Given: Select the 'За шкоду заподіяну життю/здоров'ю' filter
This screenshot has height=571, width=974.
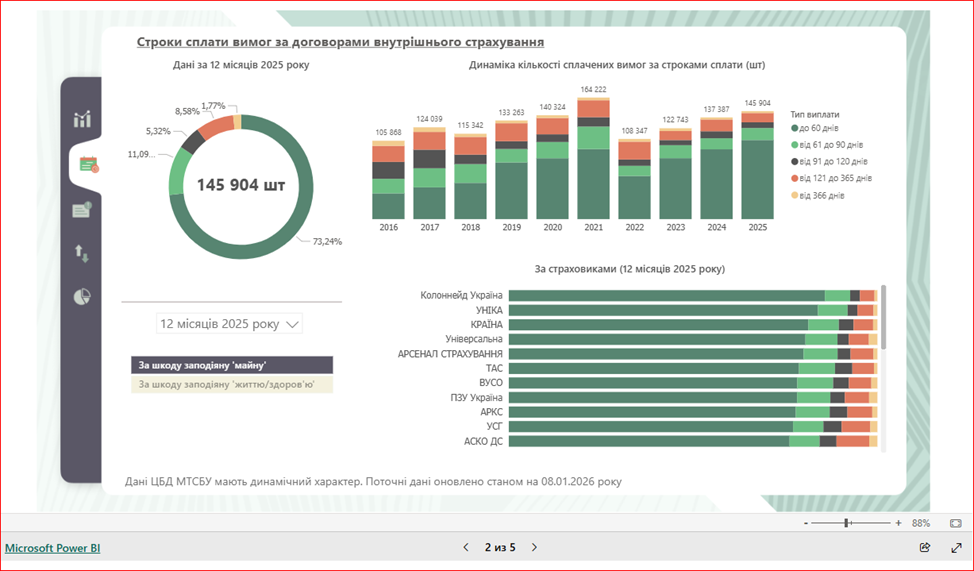Looking at the screenshot, I should click(231, 384).
